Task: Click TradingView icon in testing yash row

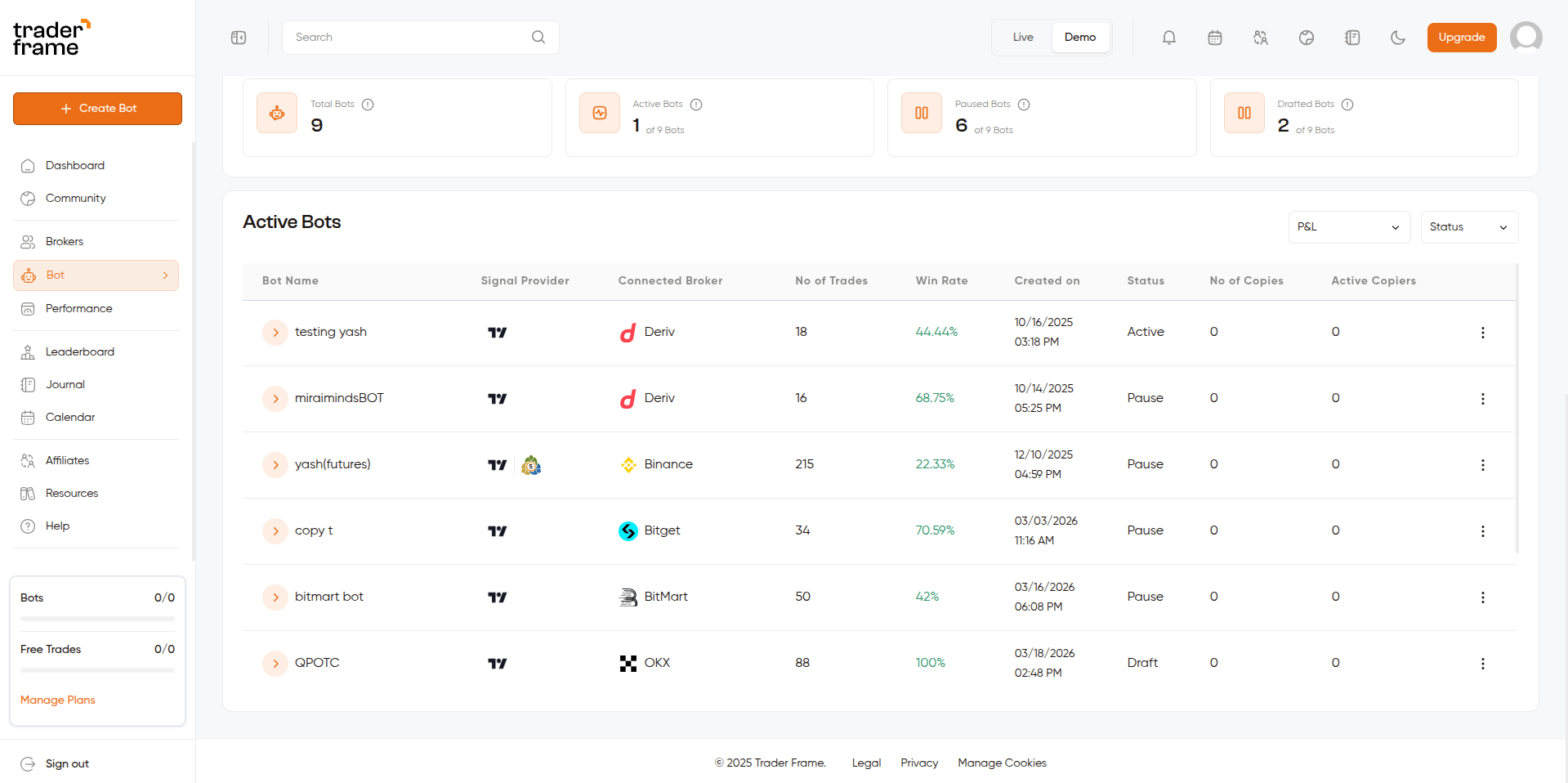Action: (498, 333)
